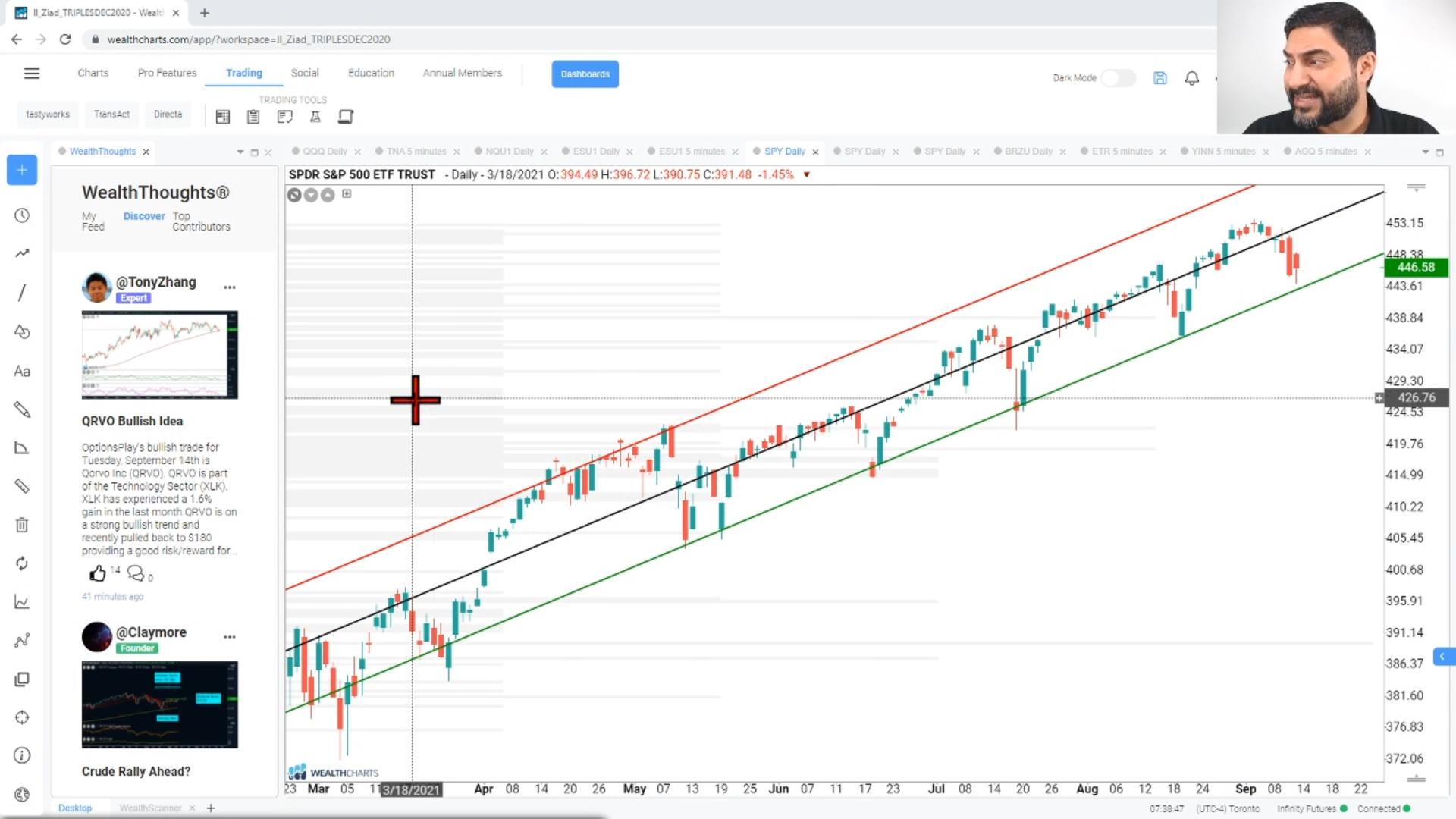Switch to the TNA 5 minutes tab

click(416, 152)
